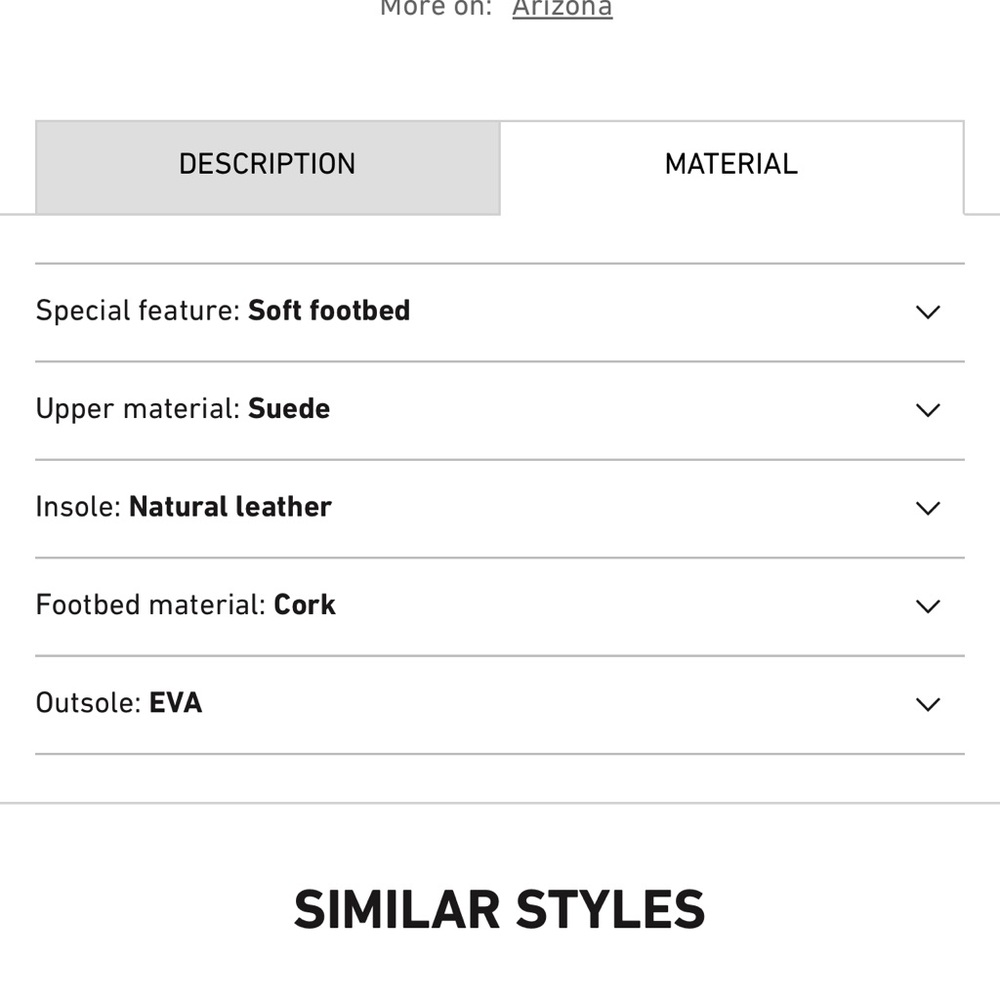Click the More on label text
The width and height of the screenshot is (1000, 1000).
point(436,8)
